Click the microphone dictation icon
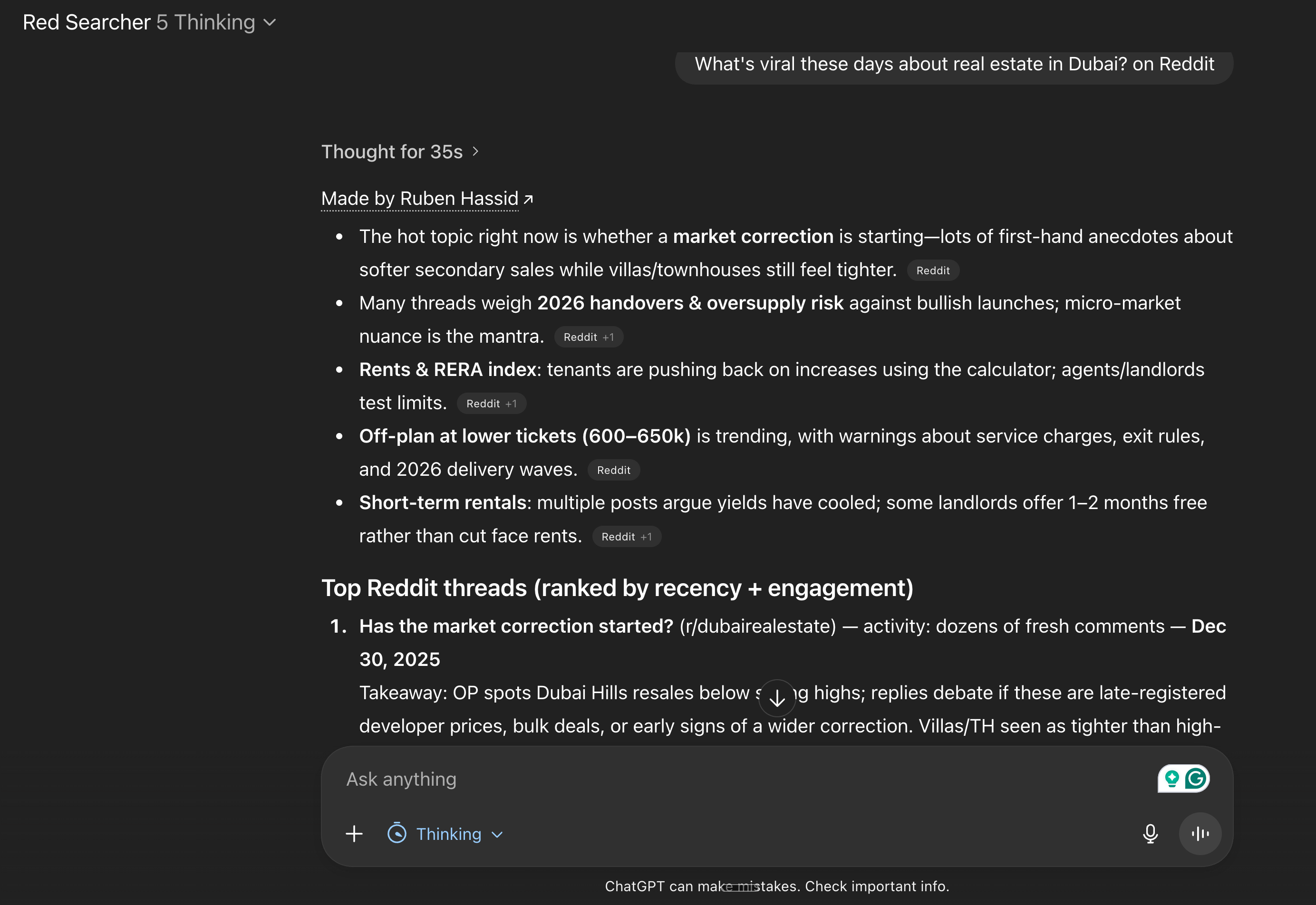Viewport: 1316px width, 905px height. coord(1150,834)
